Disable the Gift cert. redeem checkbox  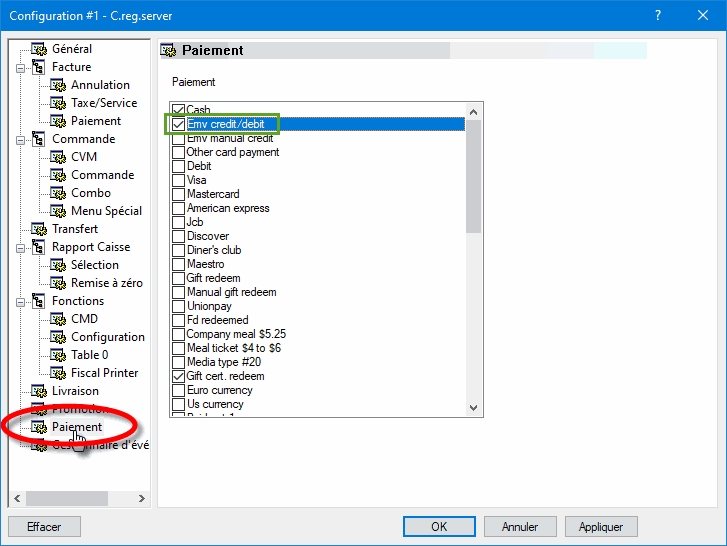pos(178,376)
